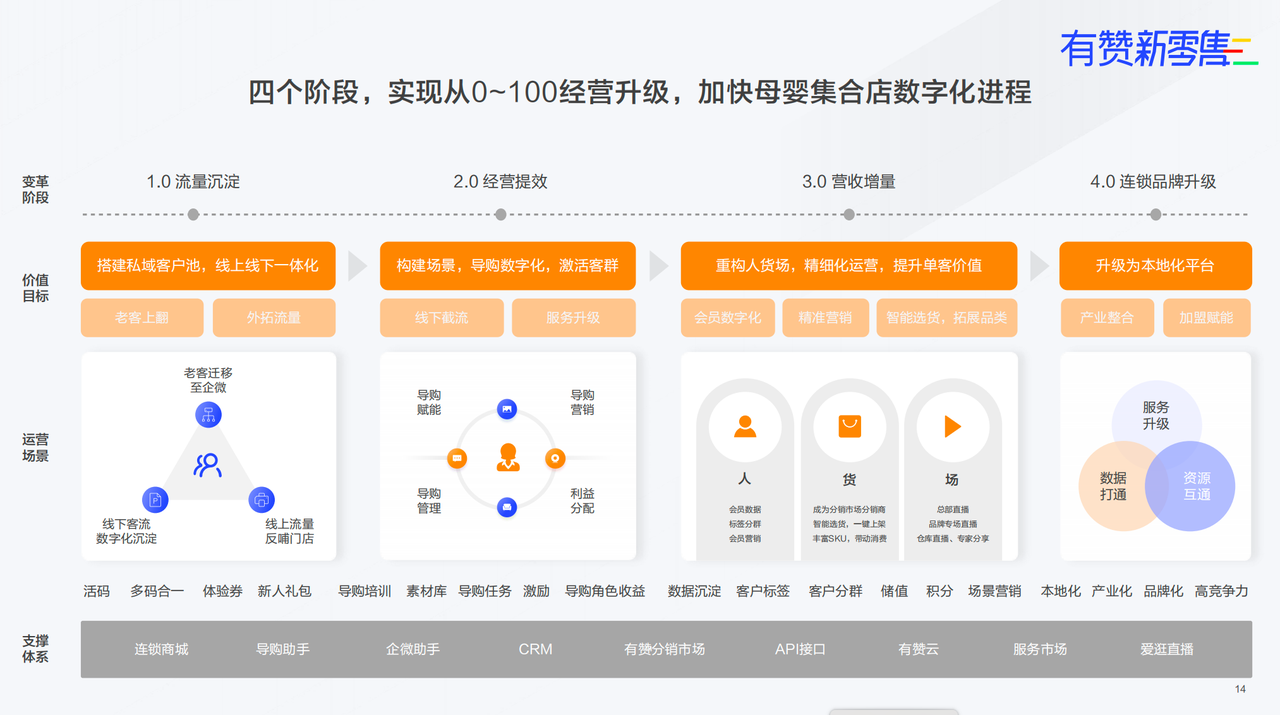Click the orange shopping guide person icon
This screenshot has width=1280, height=715.
pyautogui.click(x=508, y=458)
